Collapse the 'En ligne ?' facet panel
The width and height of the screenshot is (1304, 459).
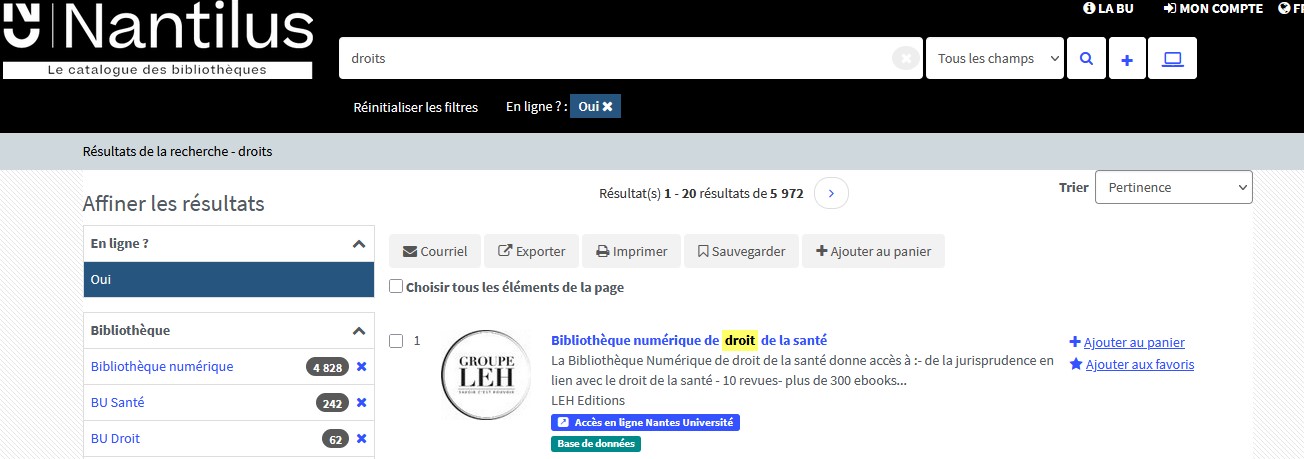358,244
